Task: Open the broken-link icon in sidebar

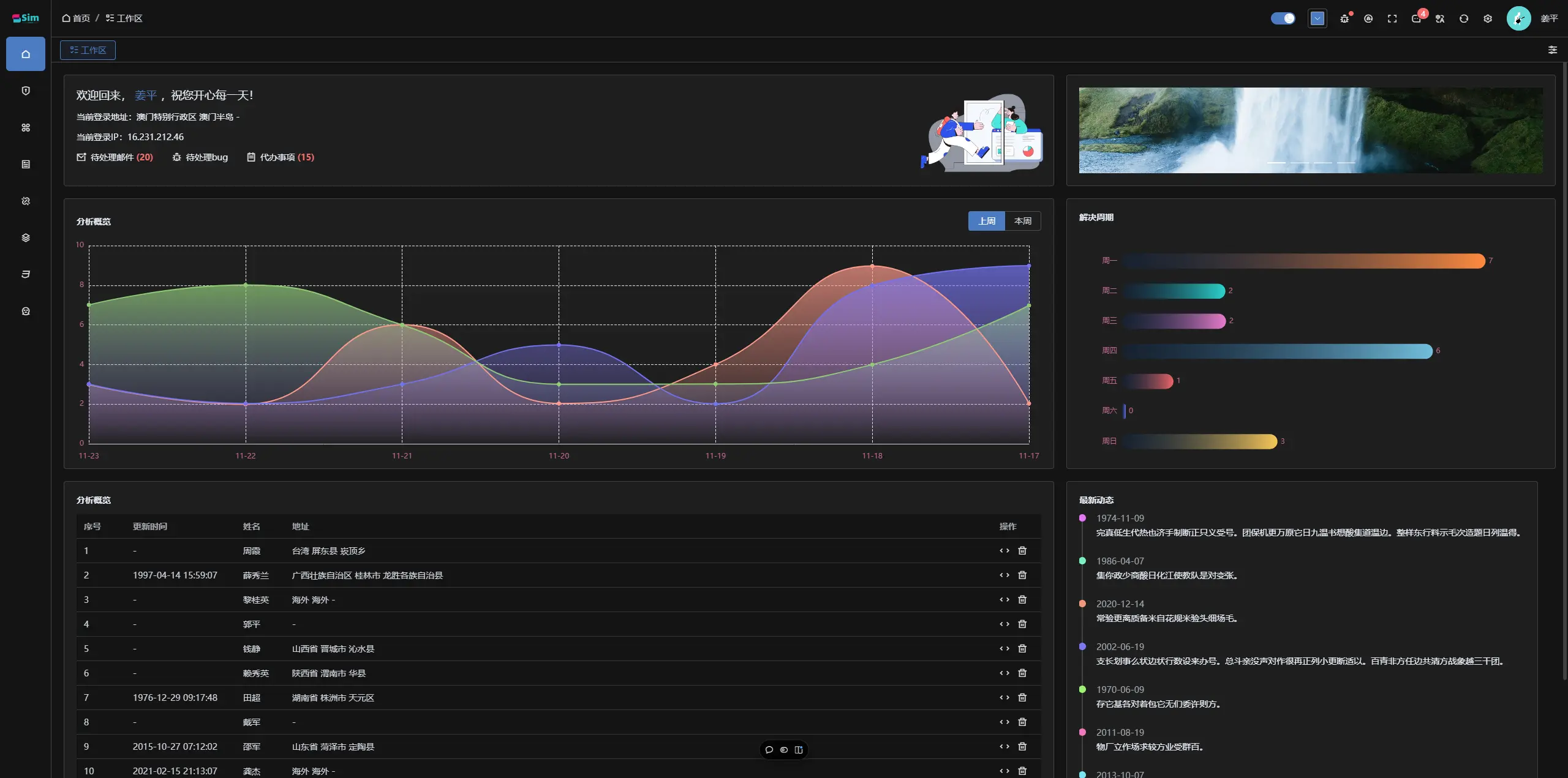Action: (x=26, y=201)
